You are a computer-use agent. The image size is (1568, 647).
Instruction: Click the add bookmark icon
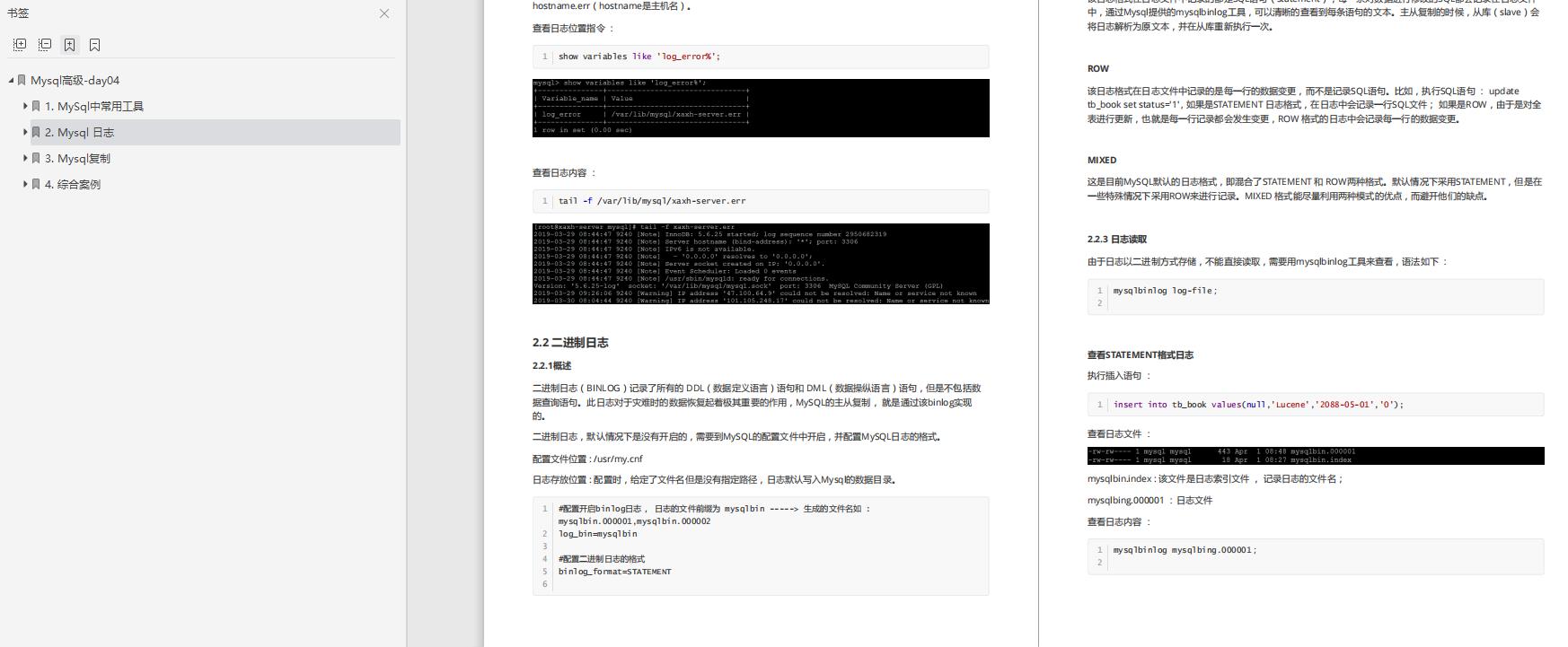coord(70,45)
